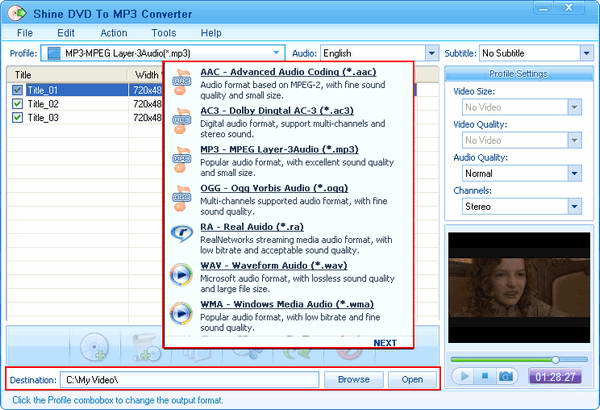Click the AAC format icon
This screenshot has height=410, width=600.
181,82
